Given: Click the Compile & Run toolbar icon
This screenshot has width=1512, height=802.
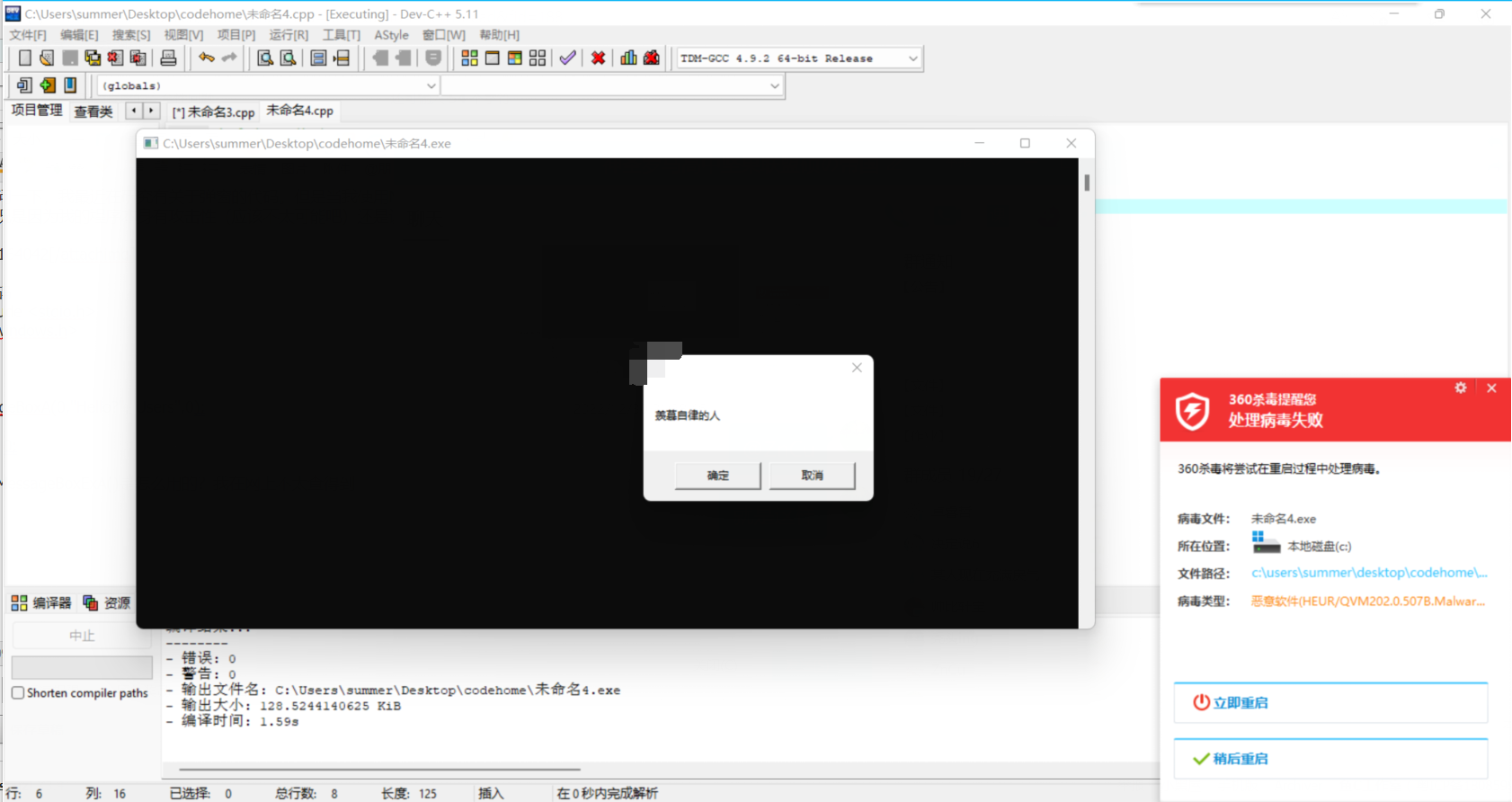Looking at the screenshot, I should 514,58.
